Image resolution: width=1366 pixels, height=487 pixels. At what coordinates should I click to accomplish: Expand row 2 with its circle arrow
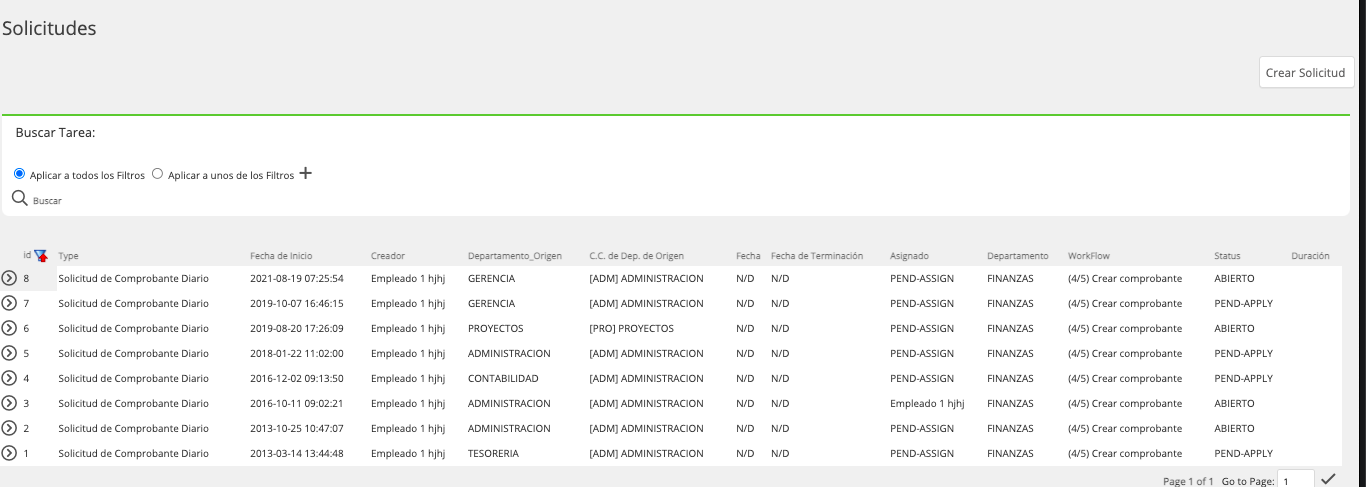(x=9, y=428)
